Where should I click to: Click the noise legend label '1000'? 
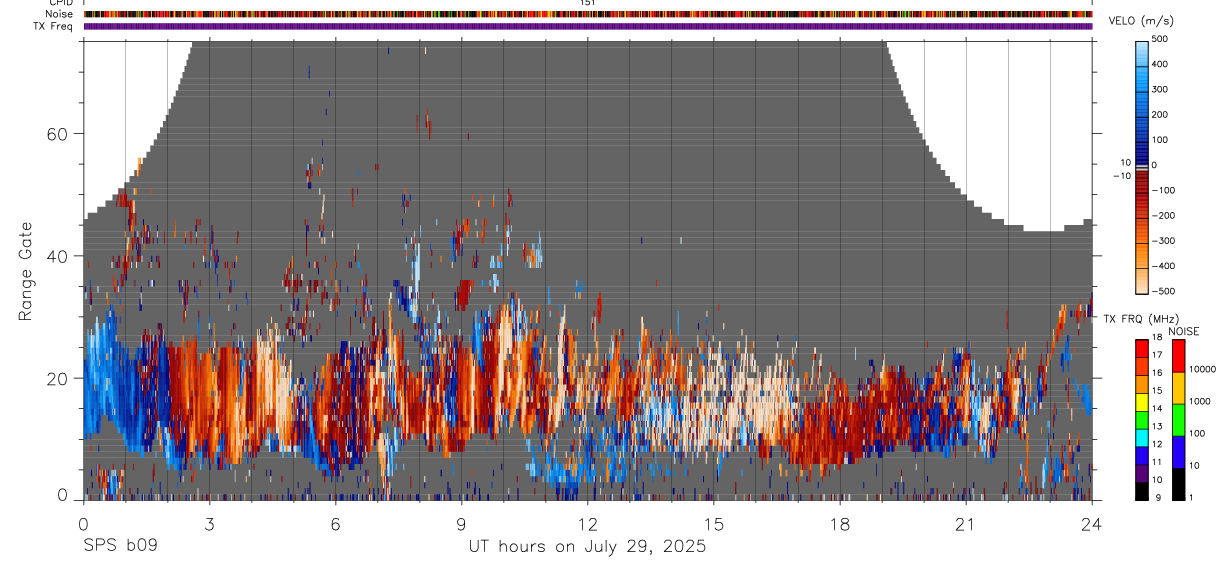point(1198,401)
